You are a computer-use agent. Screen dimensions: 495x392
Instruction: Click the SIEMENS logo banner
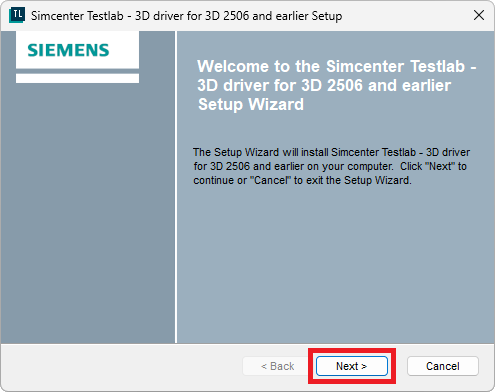[77, 50]
